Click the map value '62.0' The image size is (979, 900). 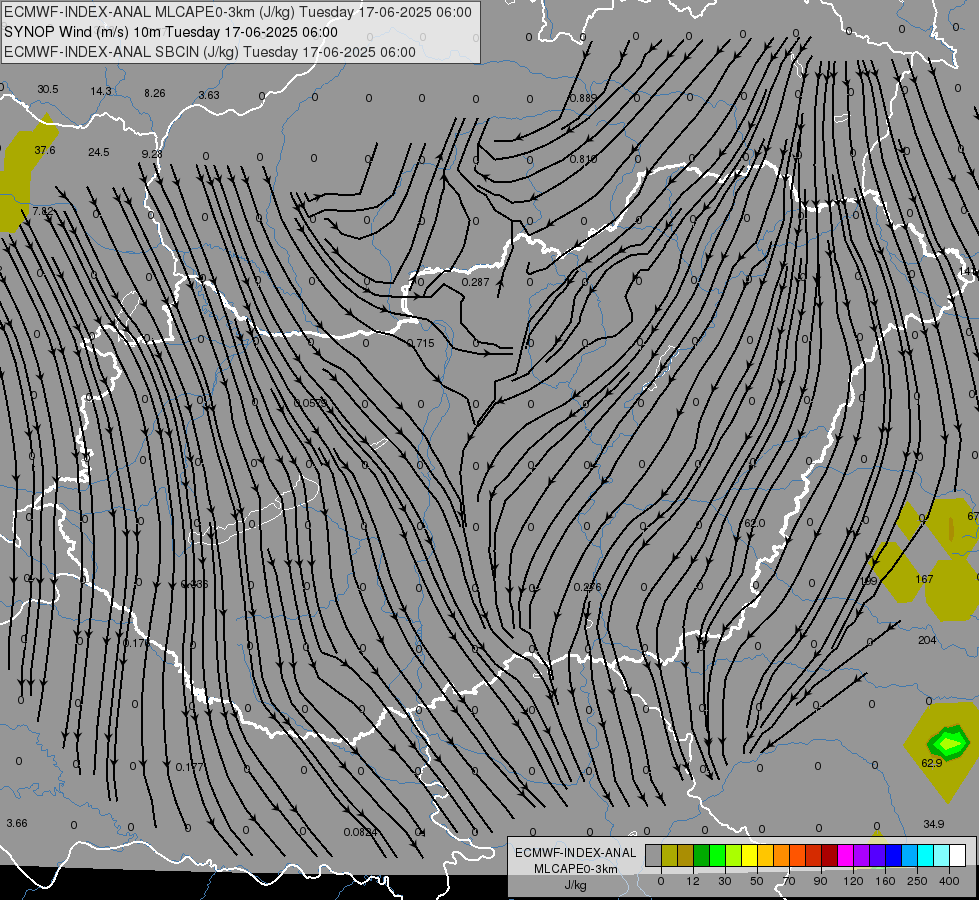pos(755,523)
